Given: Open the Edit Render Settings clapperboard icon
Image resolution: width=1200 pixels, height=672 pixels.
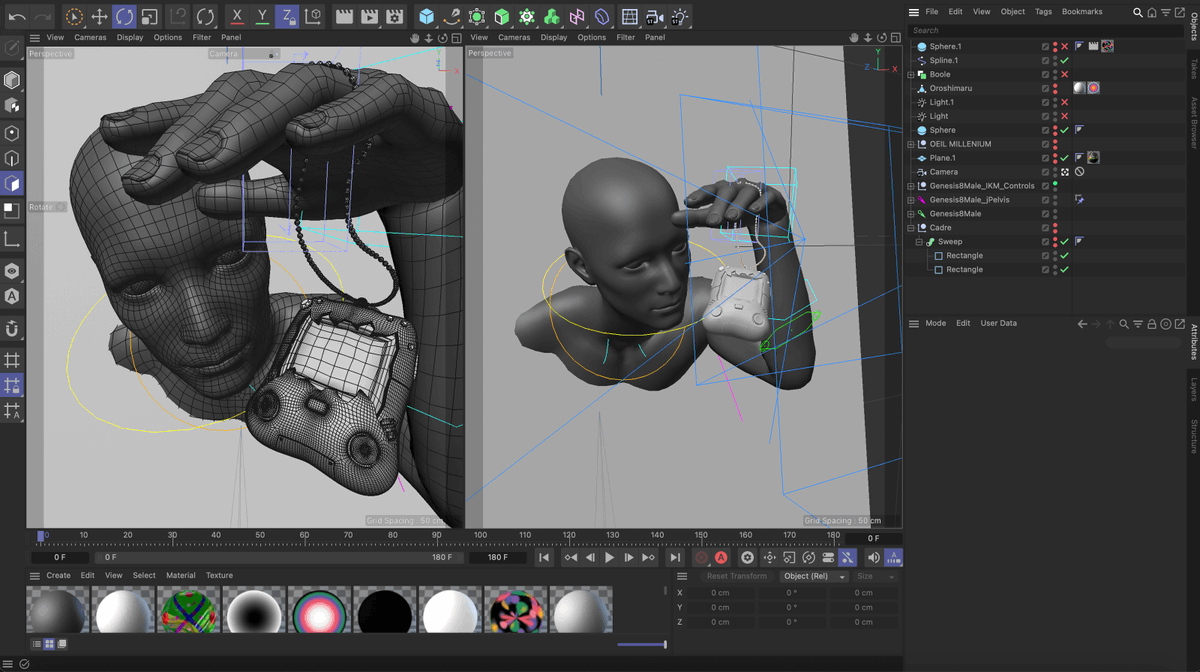Looking at the screenshot, I should pyautogui.click(x=394, y=17).
